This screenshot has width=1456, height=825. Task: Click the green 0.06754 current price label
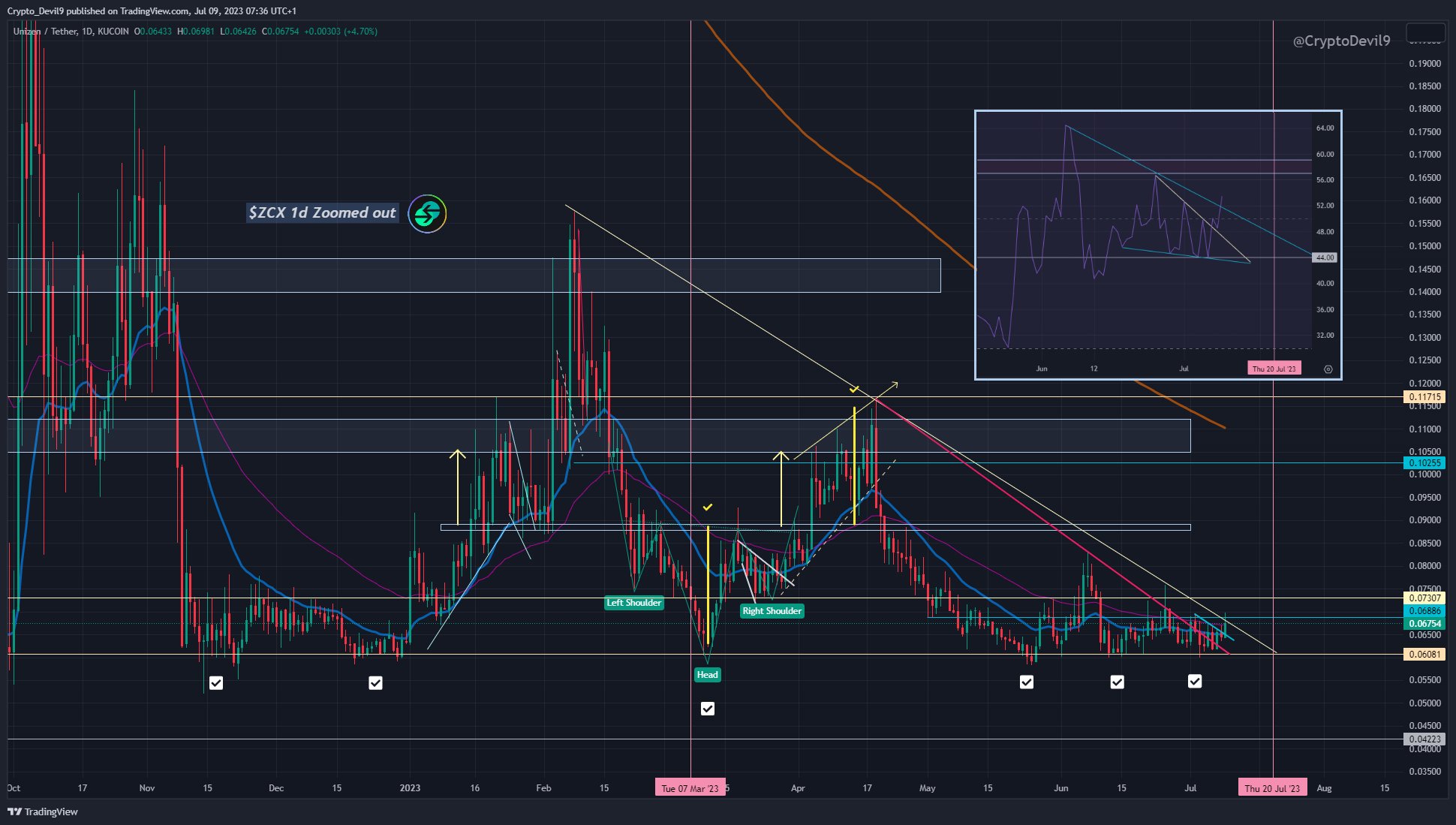[x=1424, y=624]
